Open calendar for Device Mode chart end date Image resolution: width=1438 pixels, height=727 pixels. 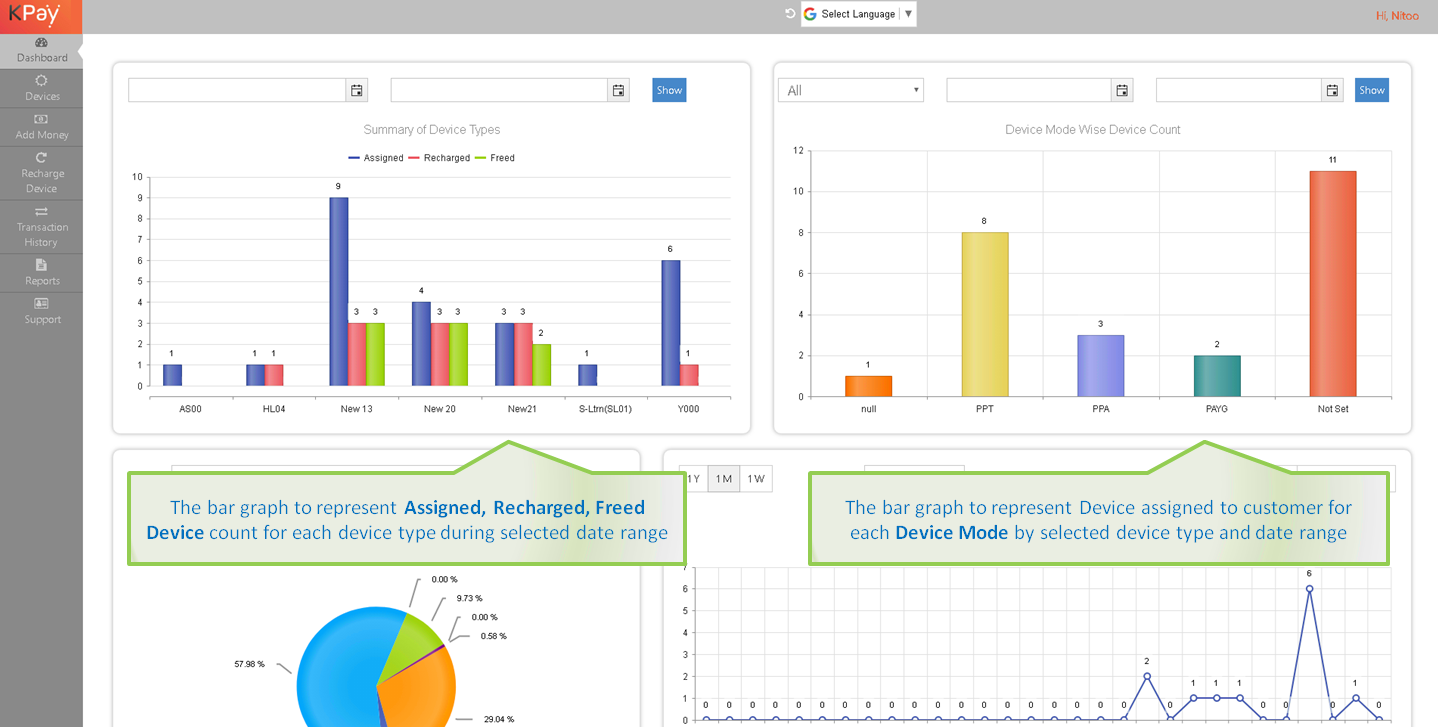[1333, 90]
